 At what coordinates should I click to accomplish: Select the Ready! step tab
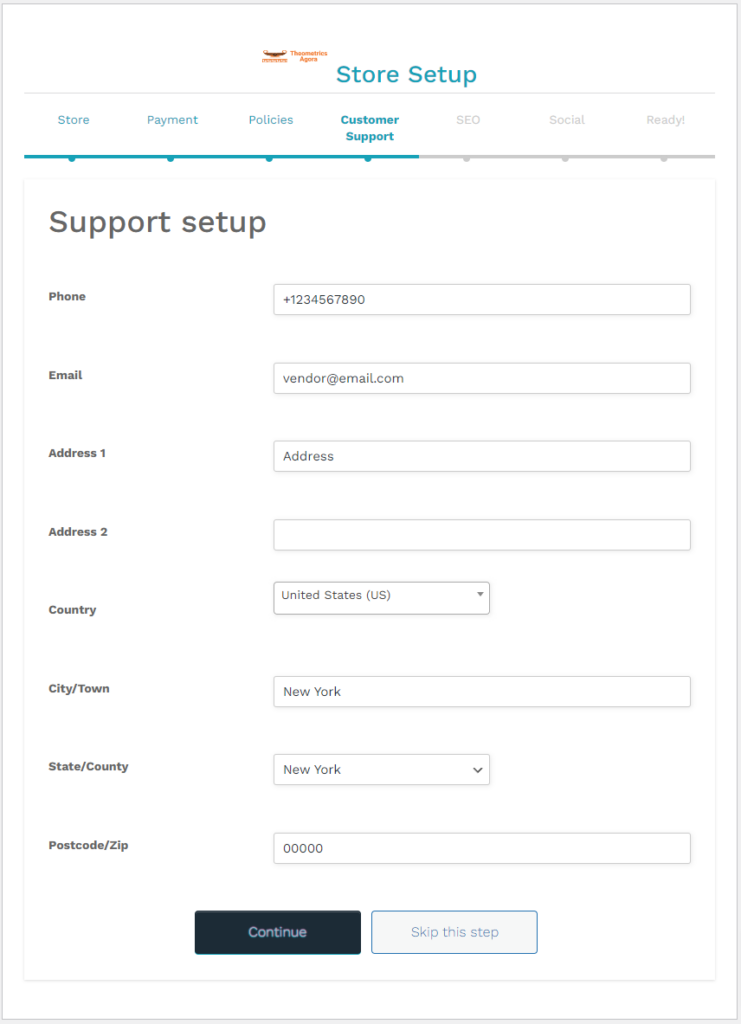(665, 120)
